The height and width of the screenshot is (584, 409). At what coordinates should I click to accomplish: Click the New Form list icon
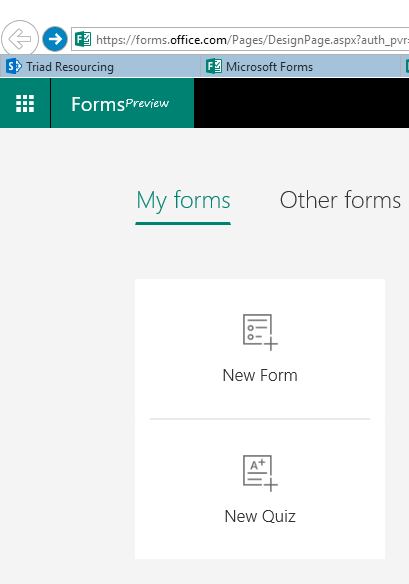260,332
